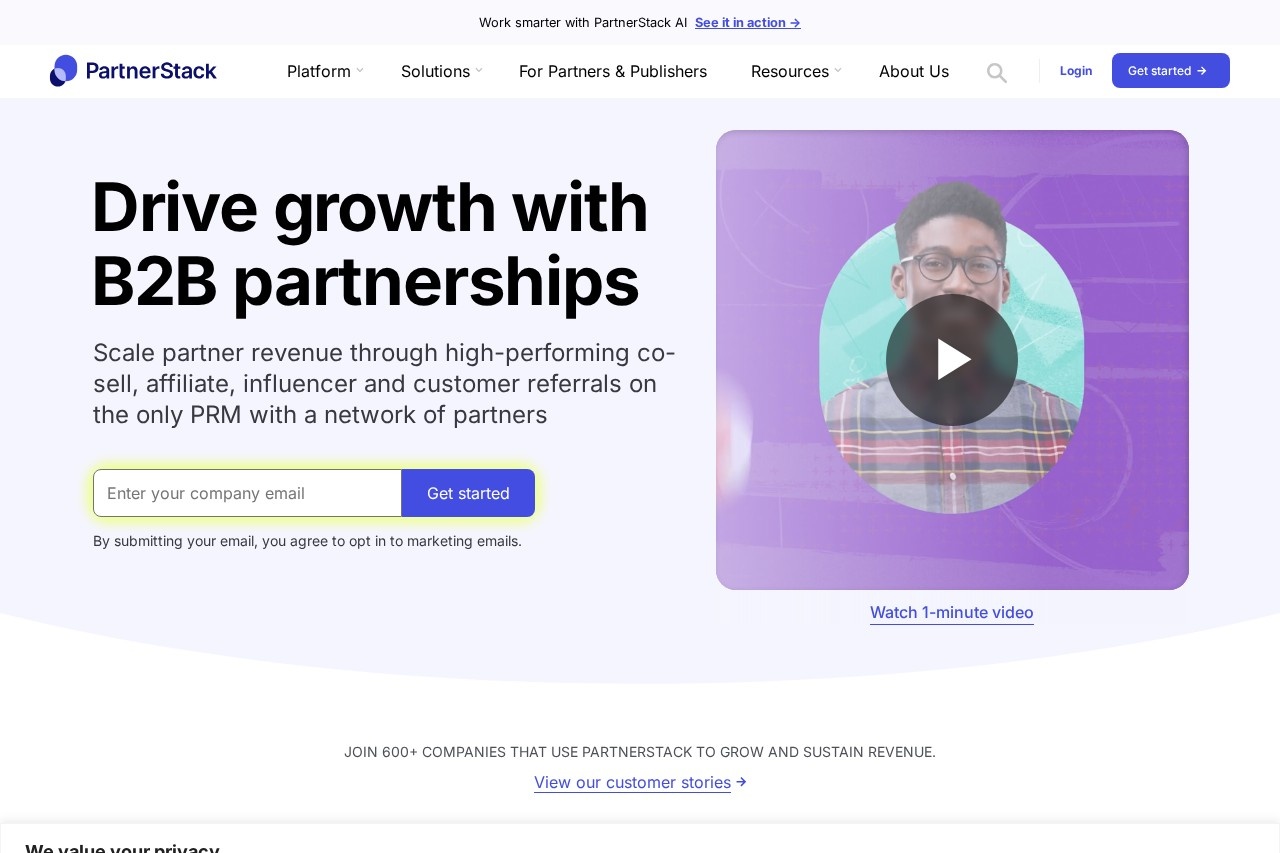
Task: Submit email with Get started button
Action: click(x=468, y=493)
